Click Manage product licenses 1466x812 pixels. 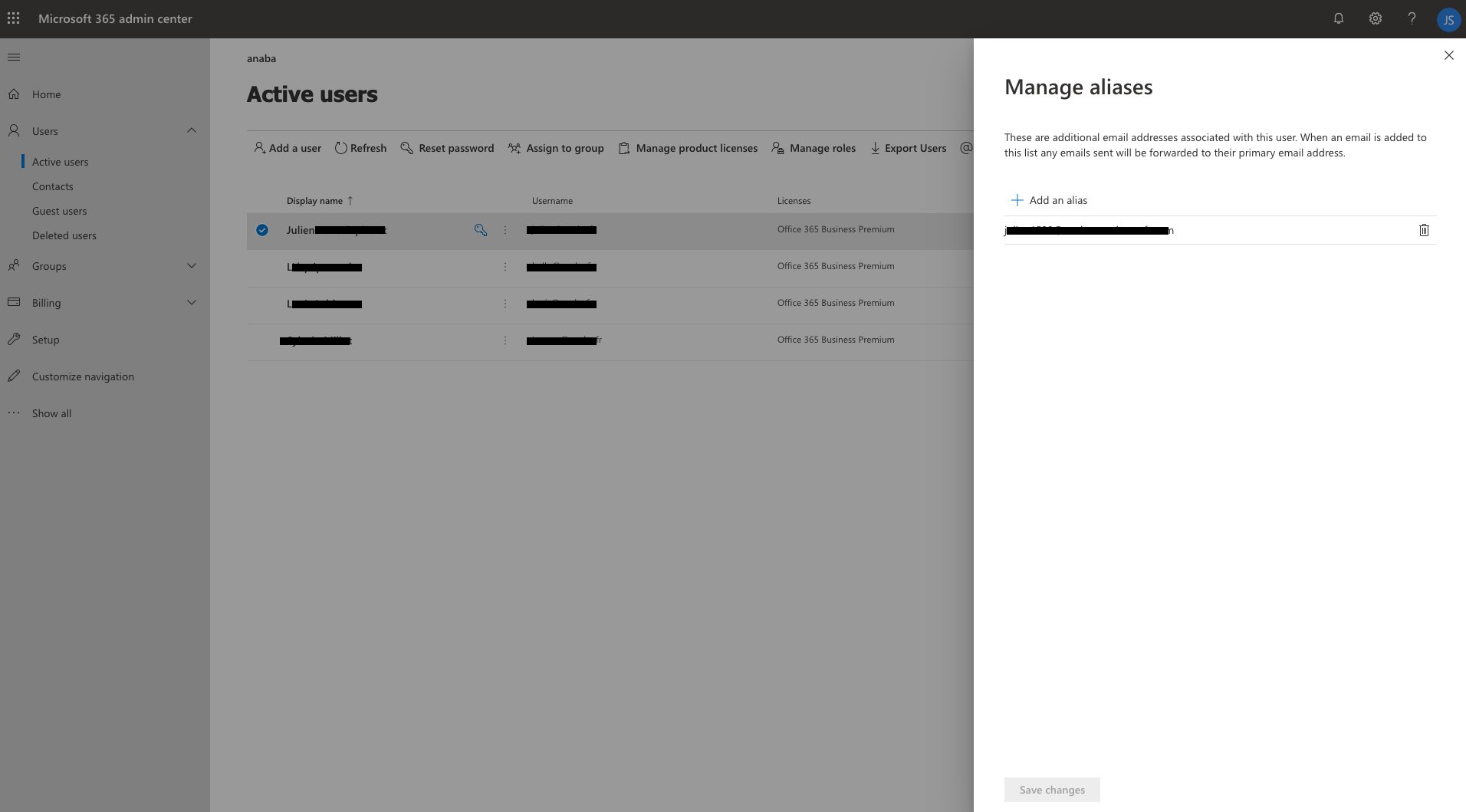(x=688, y=148)
